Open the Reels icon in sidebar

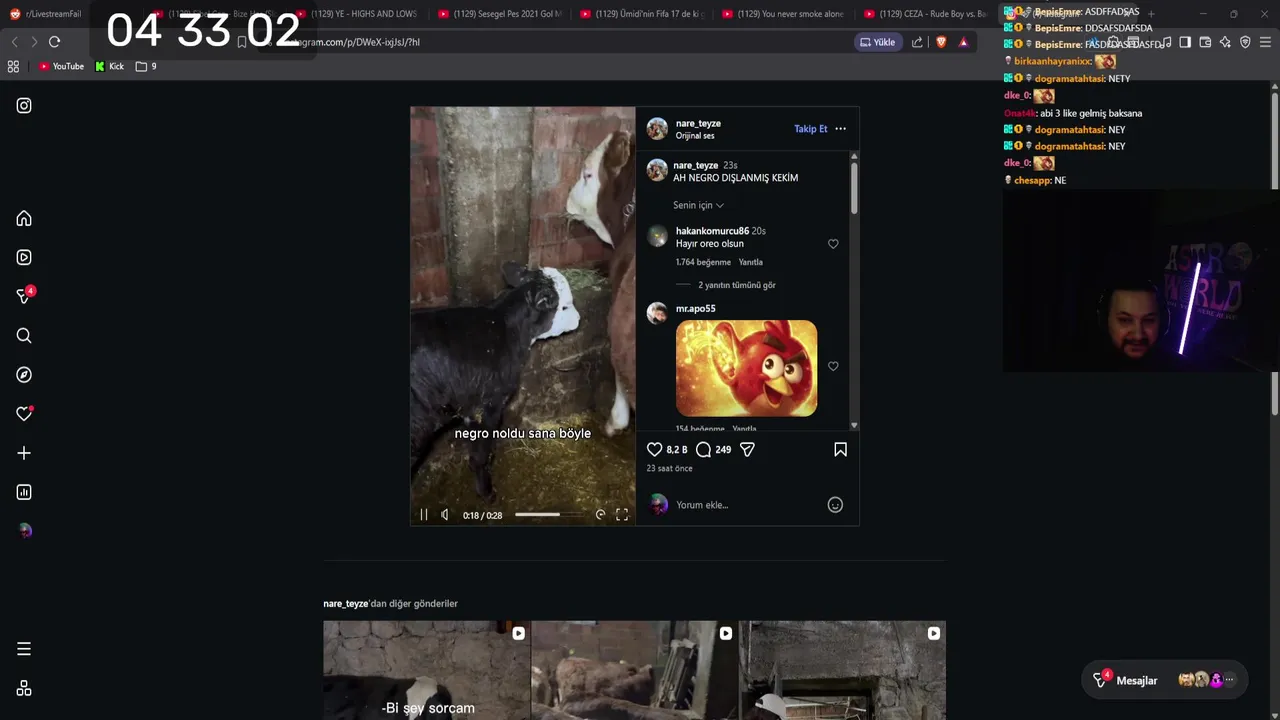coord(24,257)
